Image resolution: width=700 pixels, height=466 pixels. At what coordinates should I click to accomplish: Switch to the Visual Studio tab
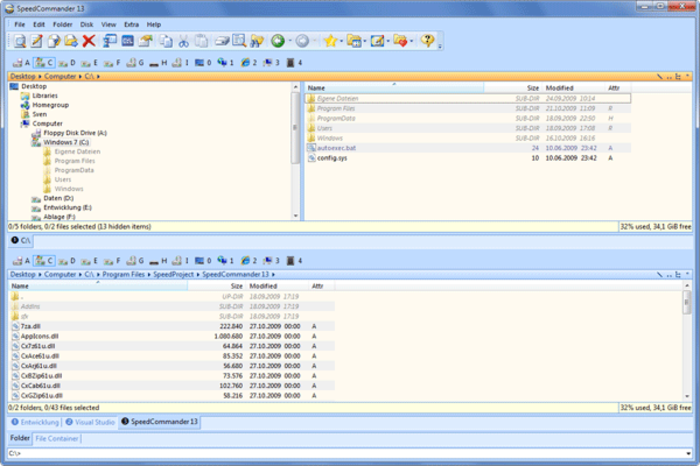point(90,422)
